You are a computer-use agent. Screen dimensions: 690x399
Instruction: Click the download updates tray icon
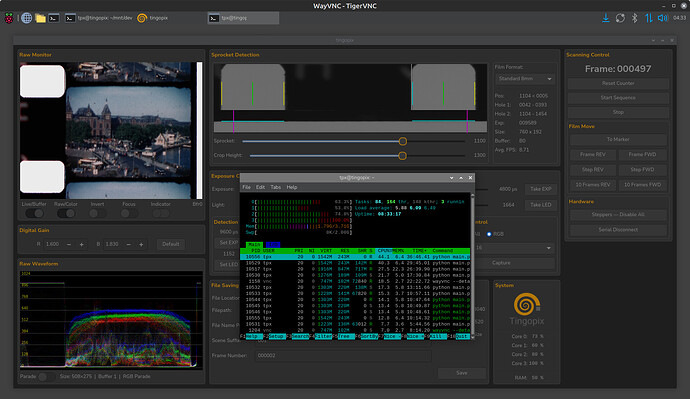(606, 18)
